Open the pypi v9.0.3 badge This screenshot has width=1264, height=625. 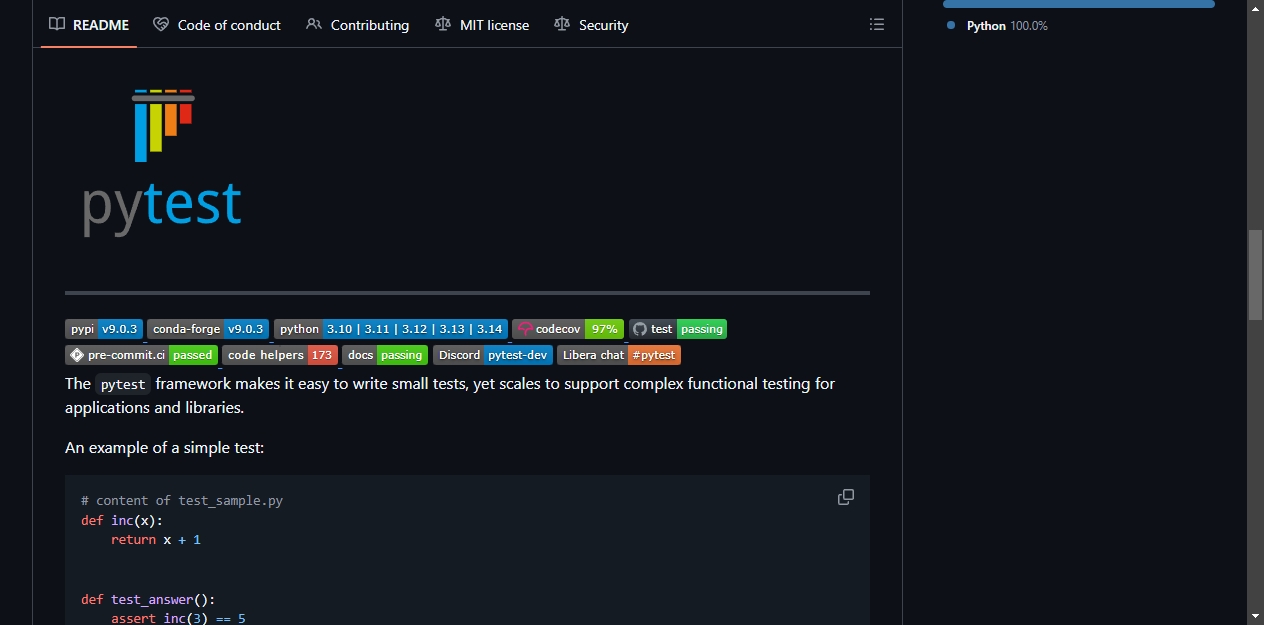pos(105,329)
